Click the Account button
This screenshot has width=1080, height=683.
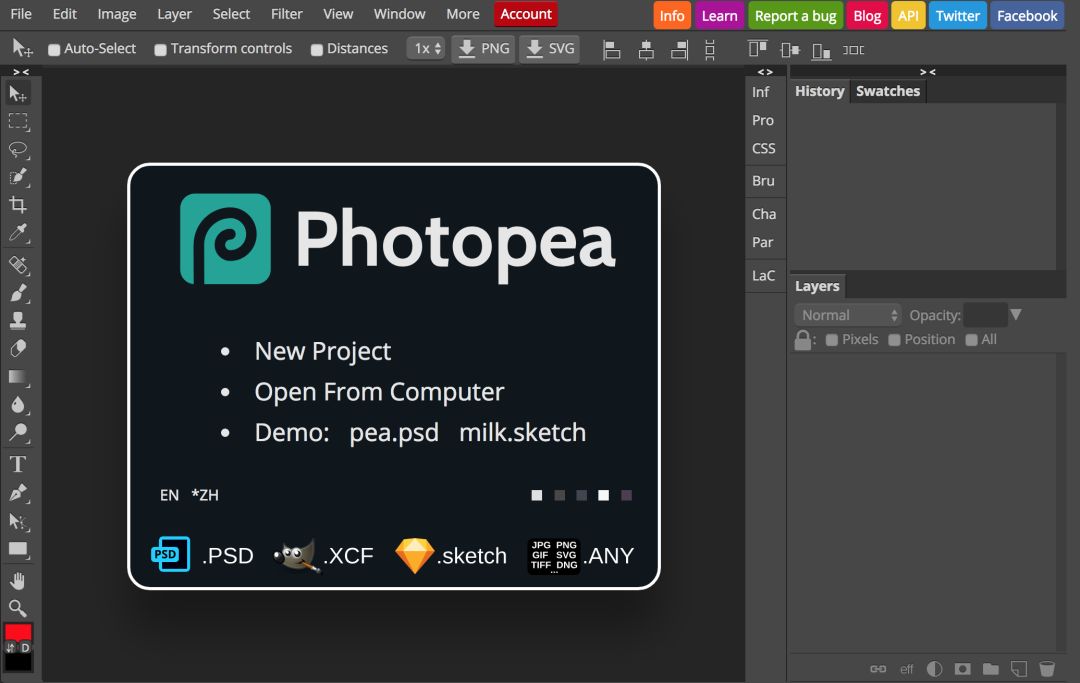526,14
